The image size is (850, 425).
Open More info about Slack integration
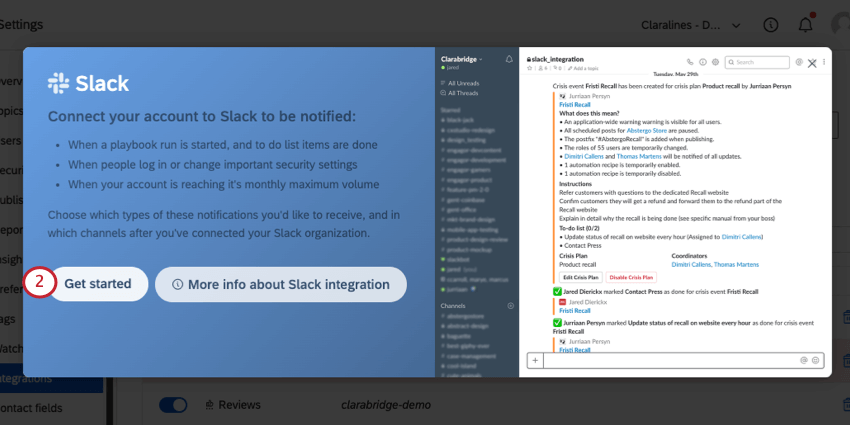(x=281, y=284)
